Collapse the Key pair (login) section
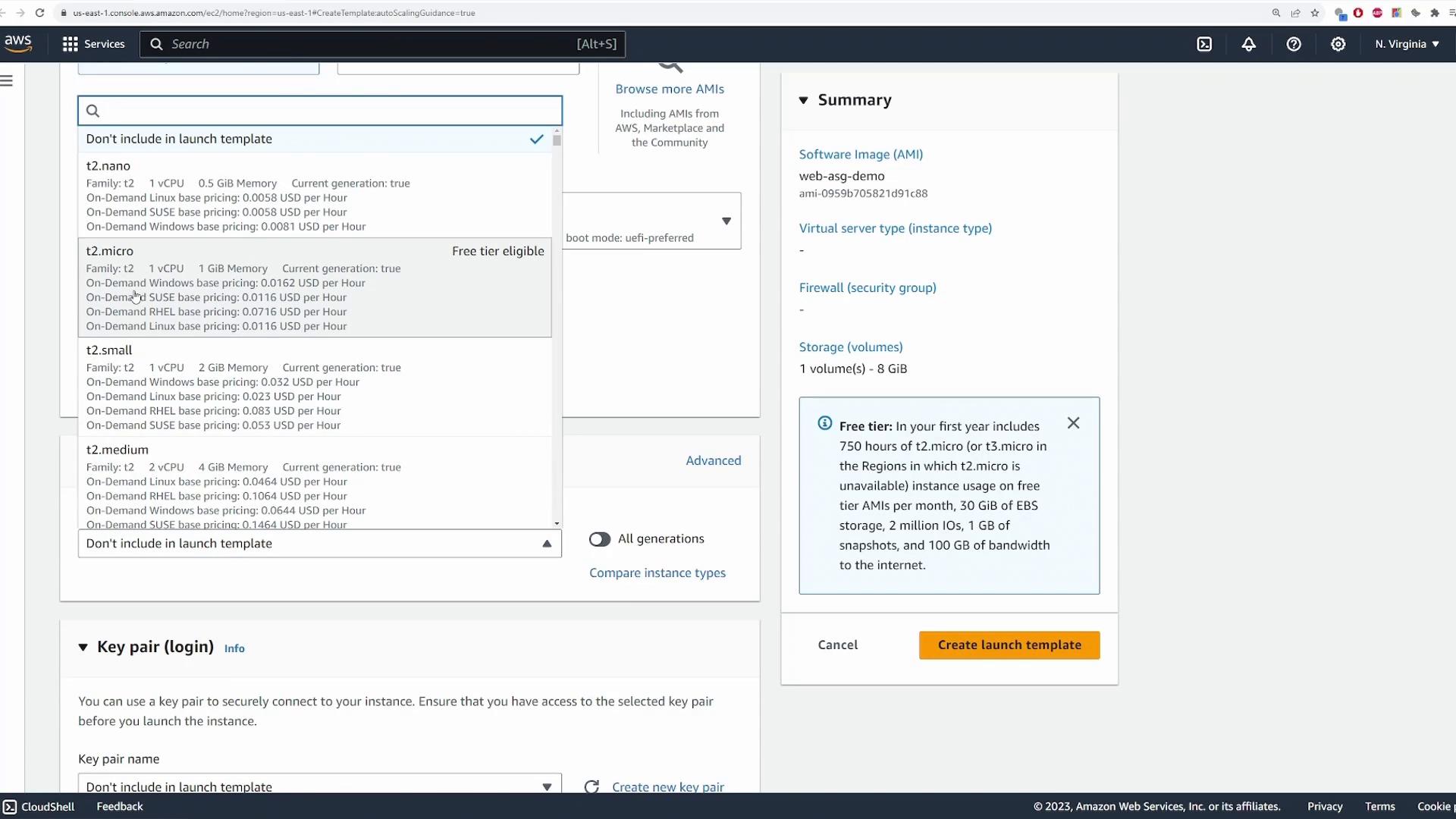This screenshot has height=819, width=1456. pos(83,647)
